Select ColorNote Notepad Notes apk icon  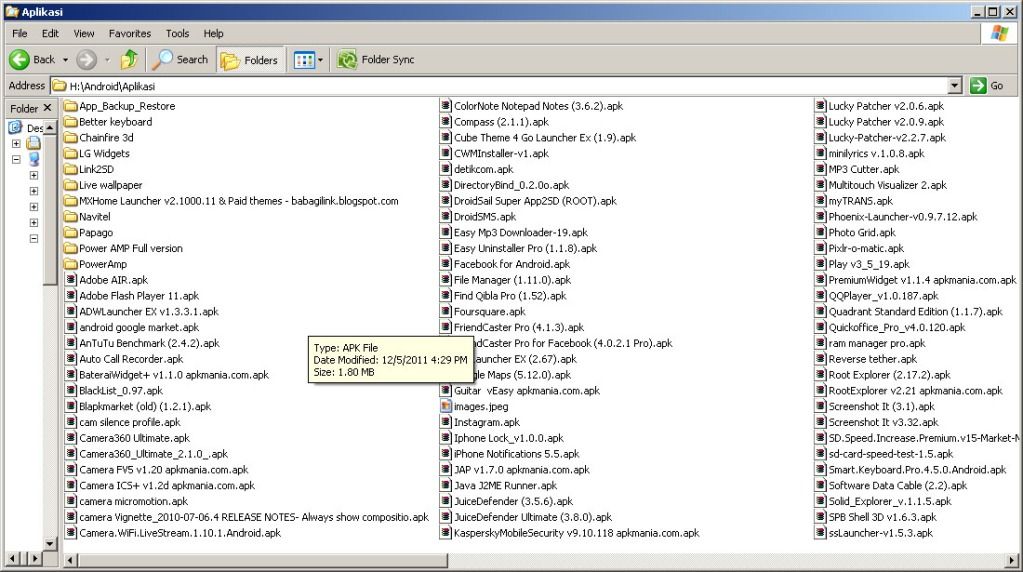coord(446,106)
